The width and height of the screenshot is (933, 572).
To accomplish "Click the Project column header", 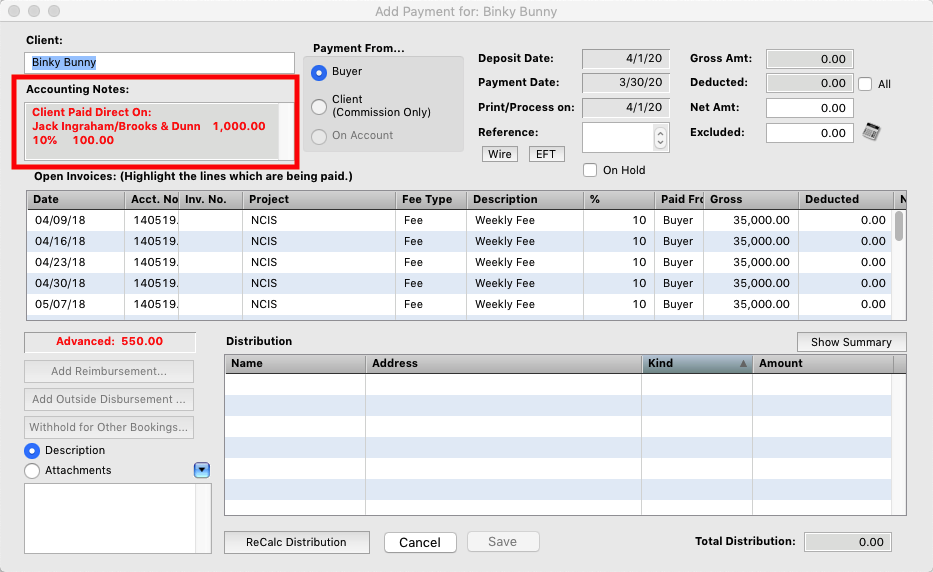I will pyautogui.click(x=320, y=199).
